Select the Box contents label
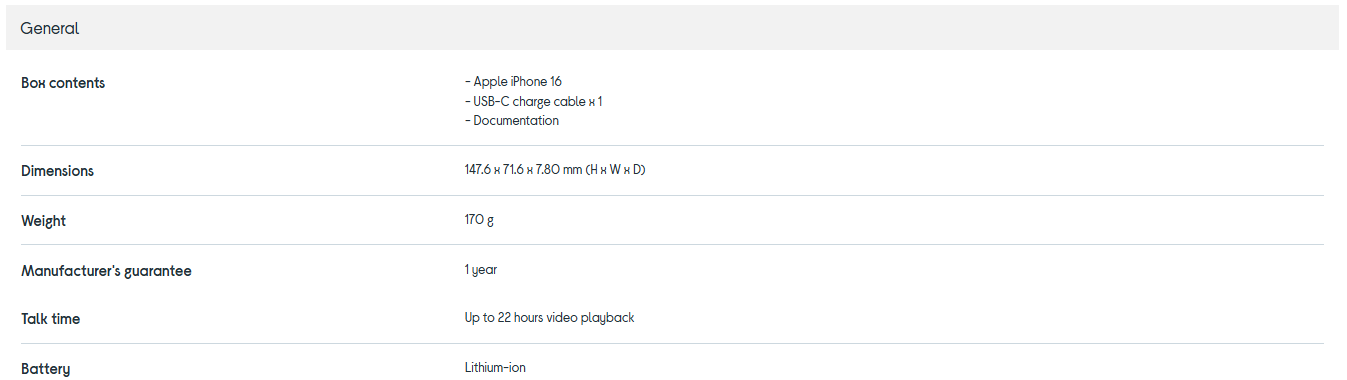This screenshot has width=1347, height=380. [63, 83]
